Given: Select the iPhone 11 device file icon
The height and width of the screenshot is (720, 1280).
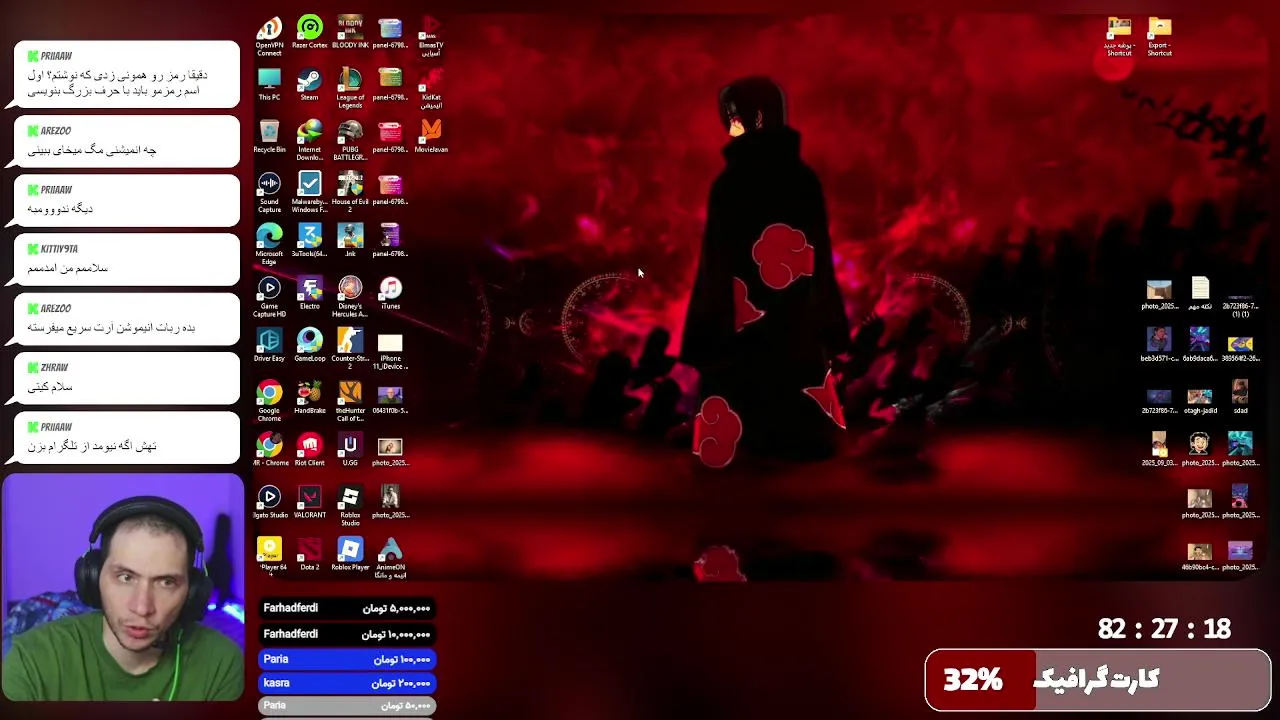Looking at the screenshot, I should (x=390, y=349).
